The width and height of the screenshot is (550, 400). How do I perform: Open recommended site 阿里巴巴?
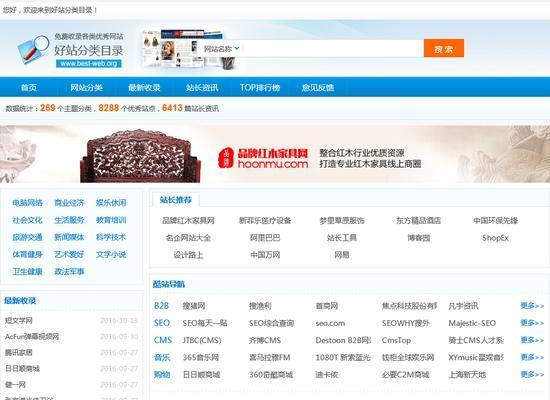[x=265, y=238]
